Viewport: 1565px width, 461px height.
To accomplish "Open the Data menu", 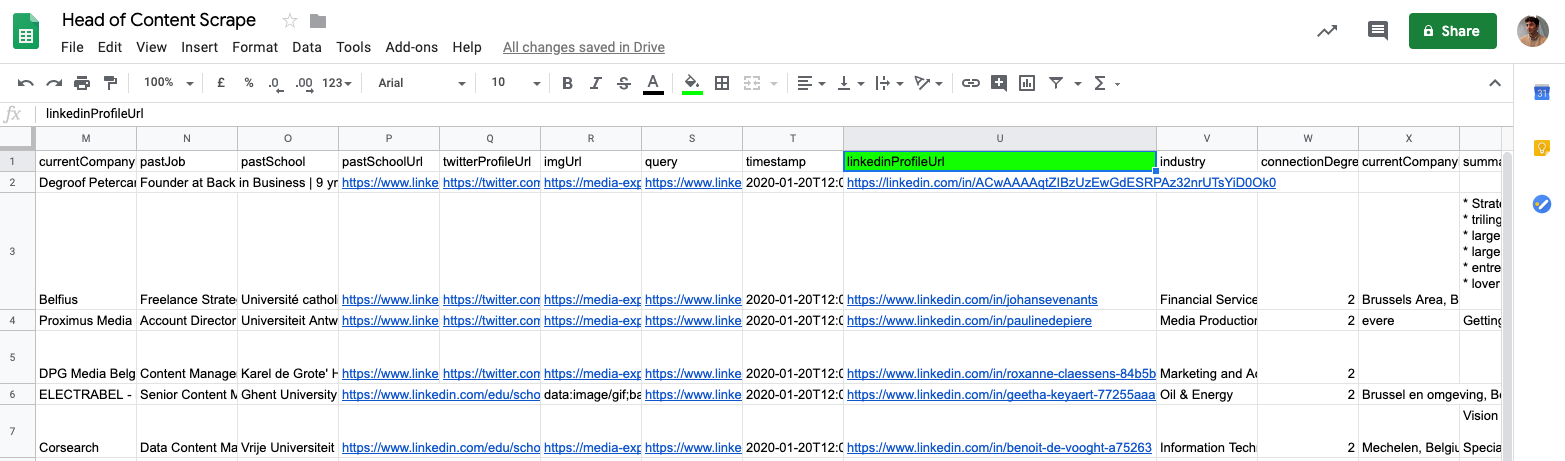I will pyautogui.click(x=307, y=47).
